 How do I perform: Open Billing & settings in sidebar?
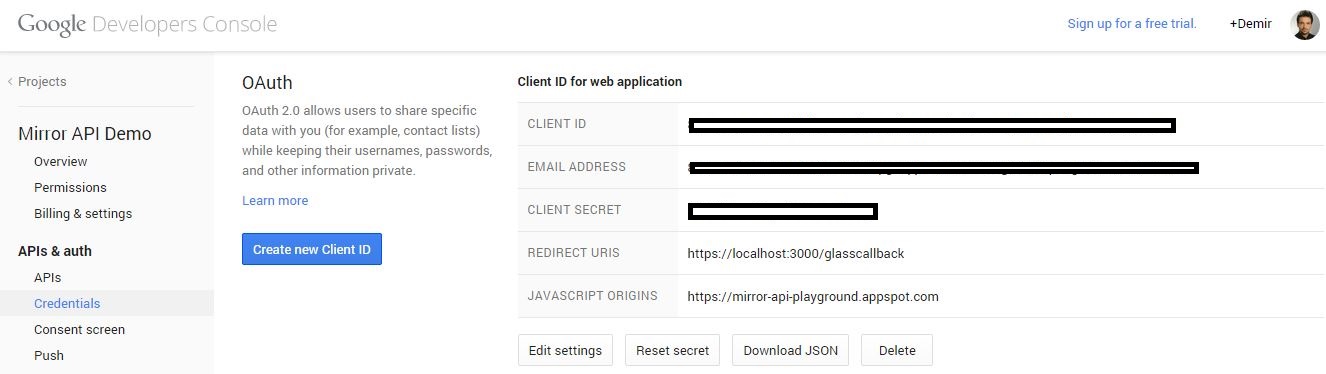tap(83, 213)
